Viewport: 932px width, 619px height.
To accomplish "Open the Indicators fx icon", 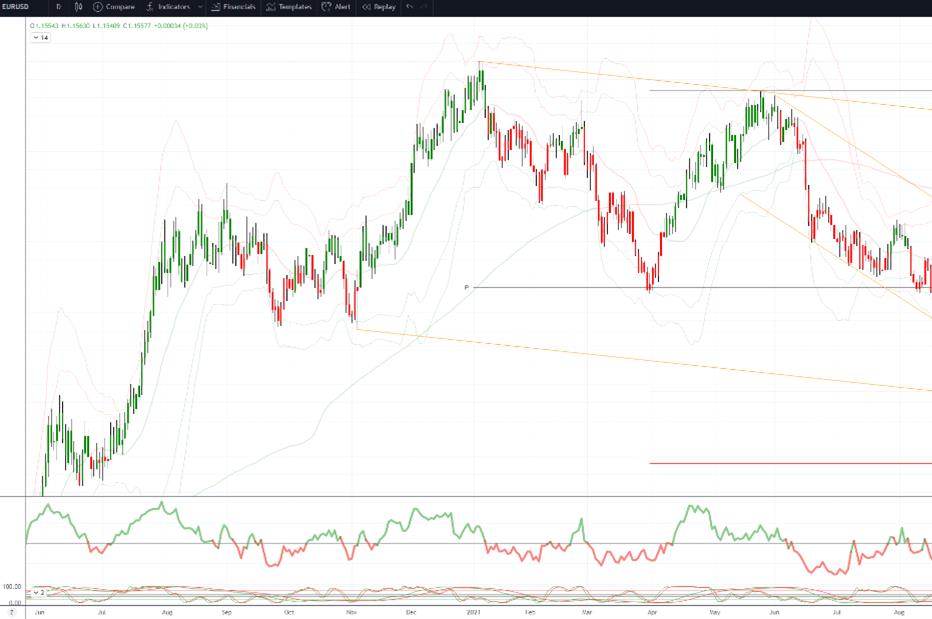I will (150, 7).
